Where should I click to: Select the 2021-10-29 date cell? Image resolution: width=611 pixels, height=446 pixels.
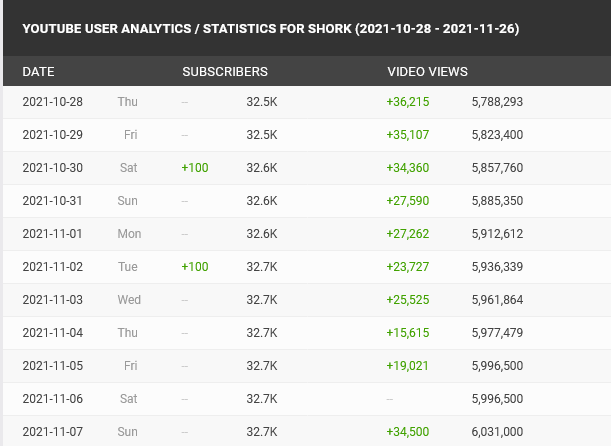click(52, 135)
